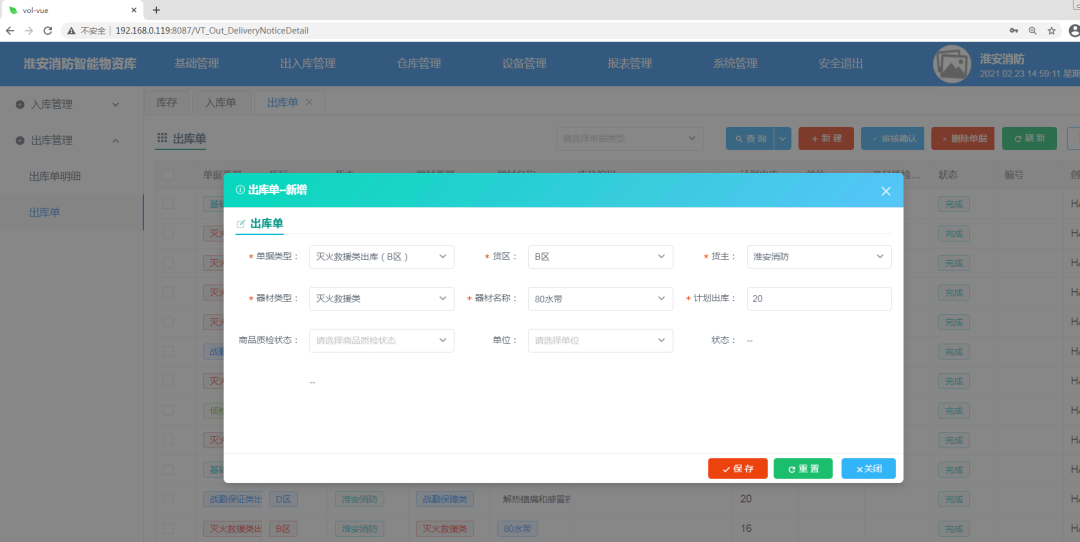Image resolution: width=1080 pixels, height=542 pixels.
Task: Open 基础管理 top menu
Action: pyautogui.click(x=196, y=63)
